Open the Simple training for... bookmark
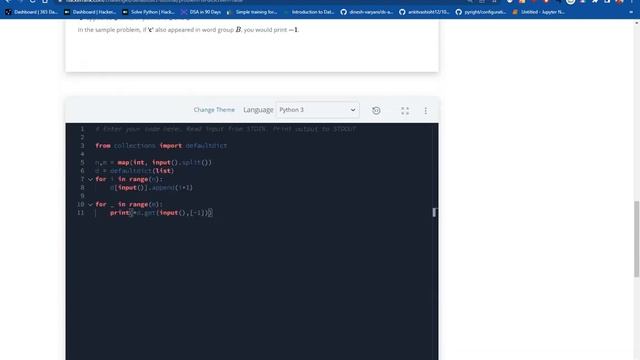Image resolution: width=640 pixels, height=360 pixels. pyautogui.click(x=252, y=12)
